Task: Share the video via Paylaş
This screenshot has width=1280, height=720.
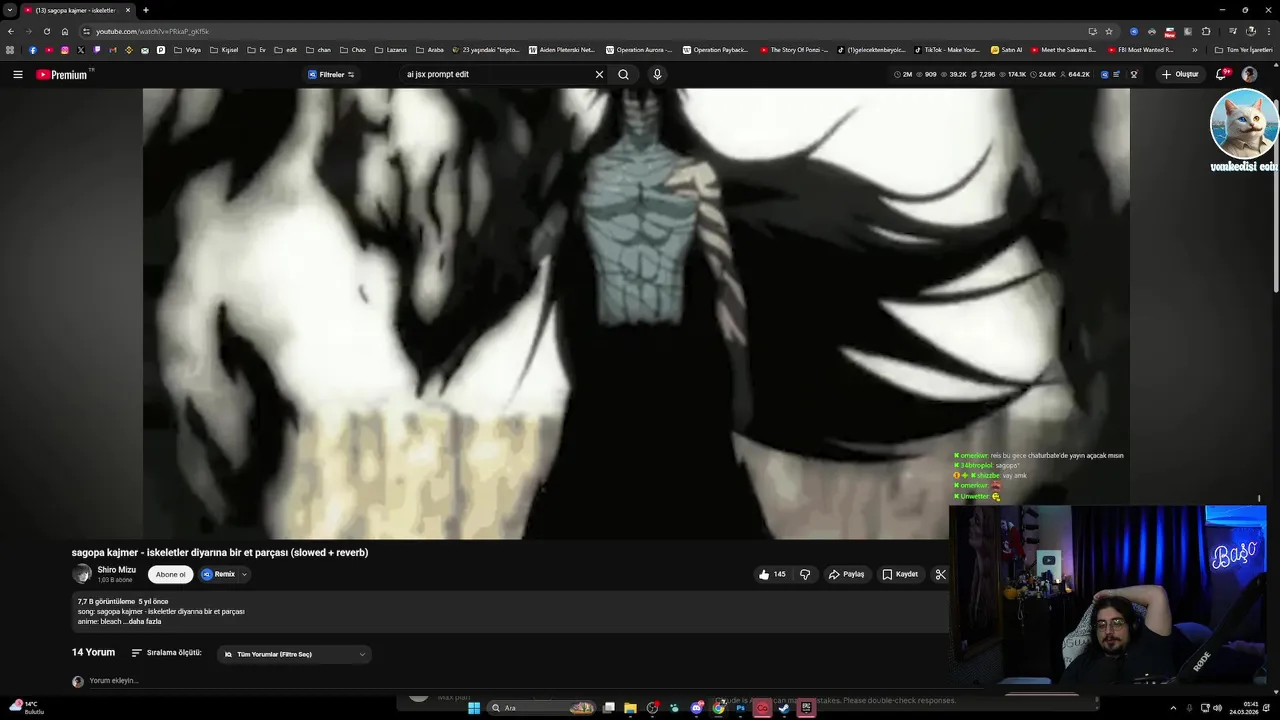Action: (846, 574)
